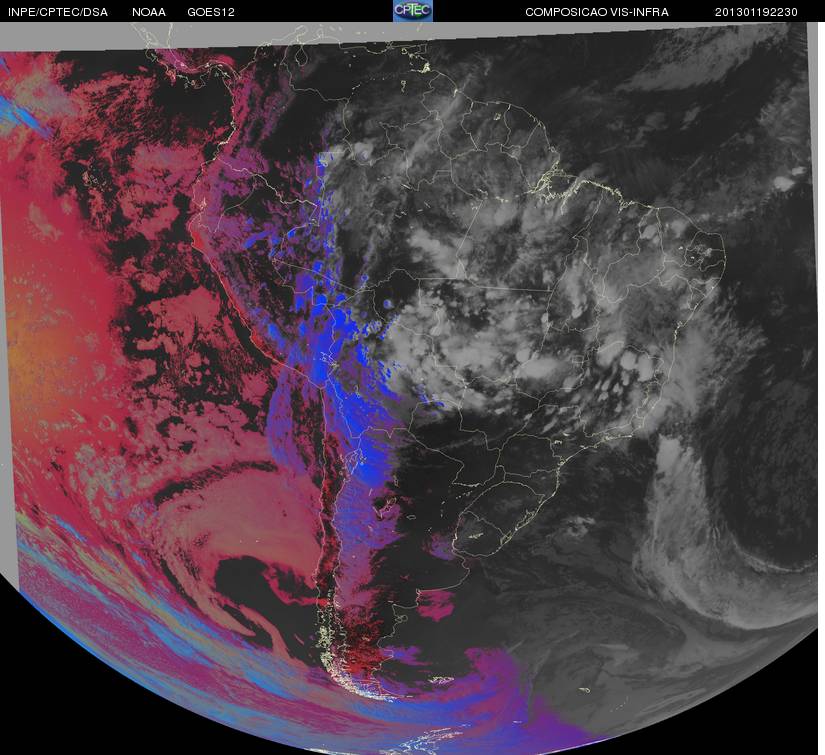Click the NOAA label in header
825x755 pixels.
click(x=149, y=12)
